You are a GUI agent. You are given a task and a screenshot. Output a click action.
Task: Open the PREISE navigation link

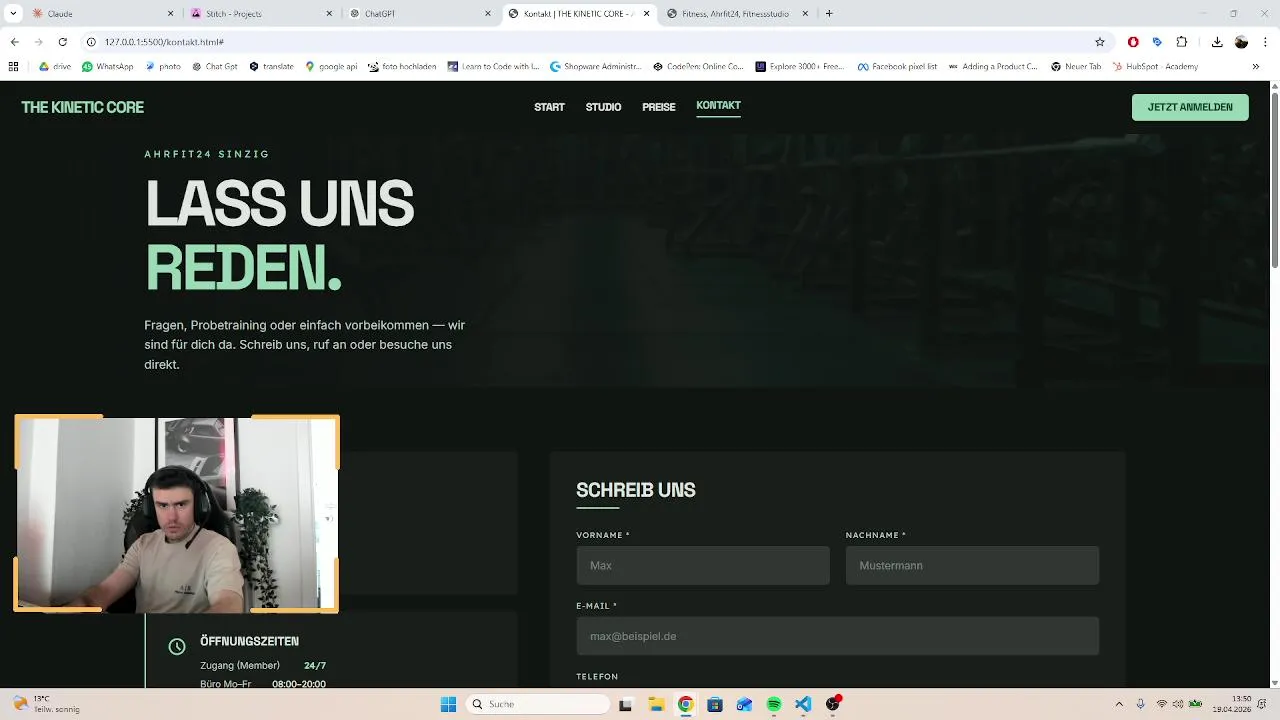coord(658,107)
